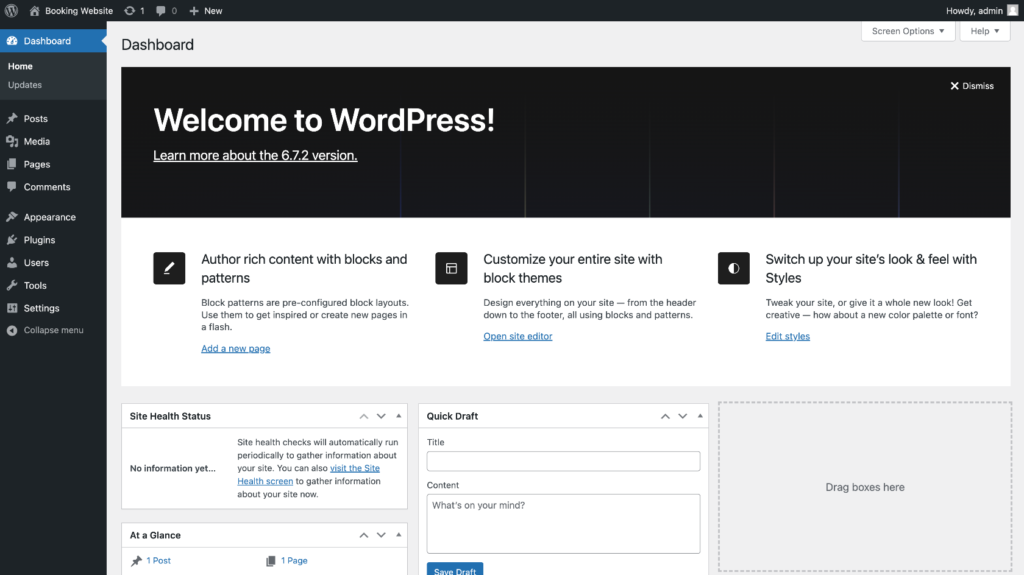Image resolution: width=1024 pixels, height=575 pixels.
Task: Open Posts in the sidebar
Action: [x=53, y=118]
